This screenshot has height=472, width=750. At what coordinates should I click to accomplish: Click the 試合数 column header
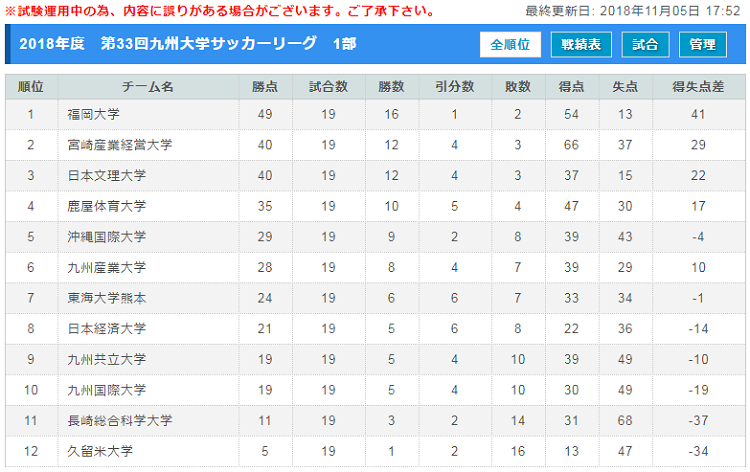(x=328, y=87)
